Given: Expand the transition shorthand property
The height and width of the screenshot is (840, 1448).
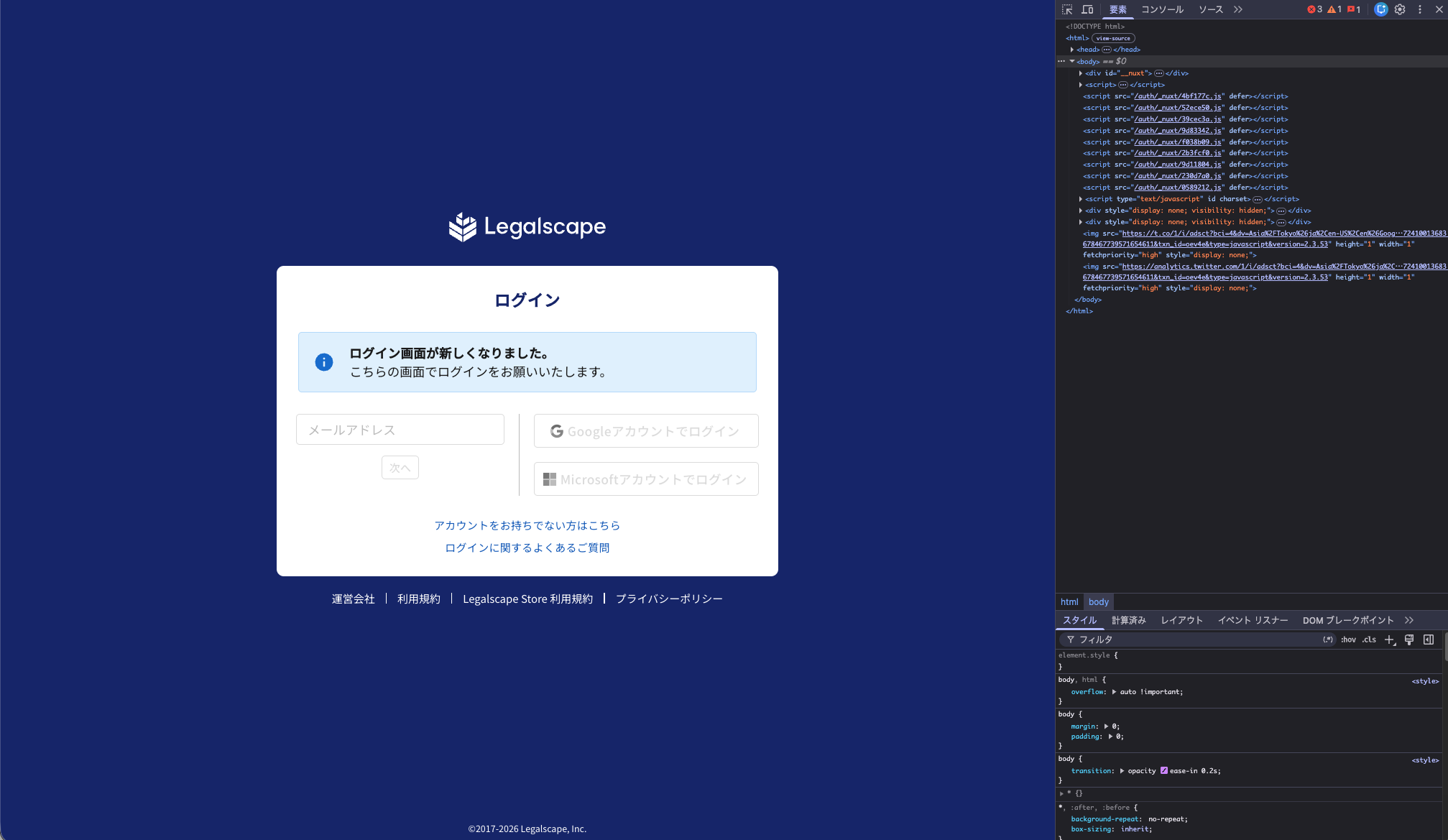Looking at the screenshot, I should [x=1122, y=771].
